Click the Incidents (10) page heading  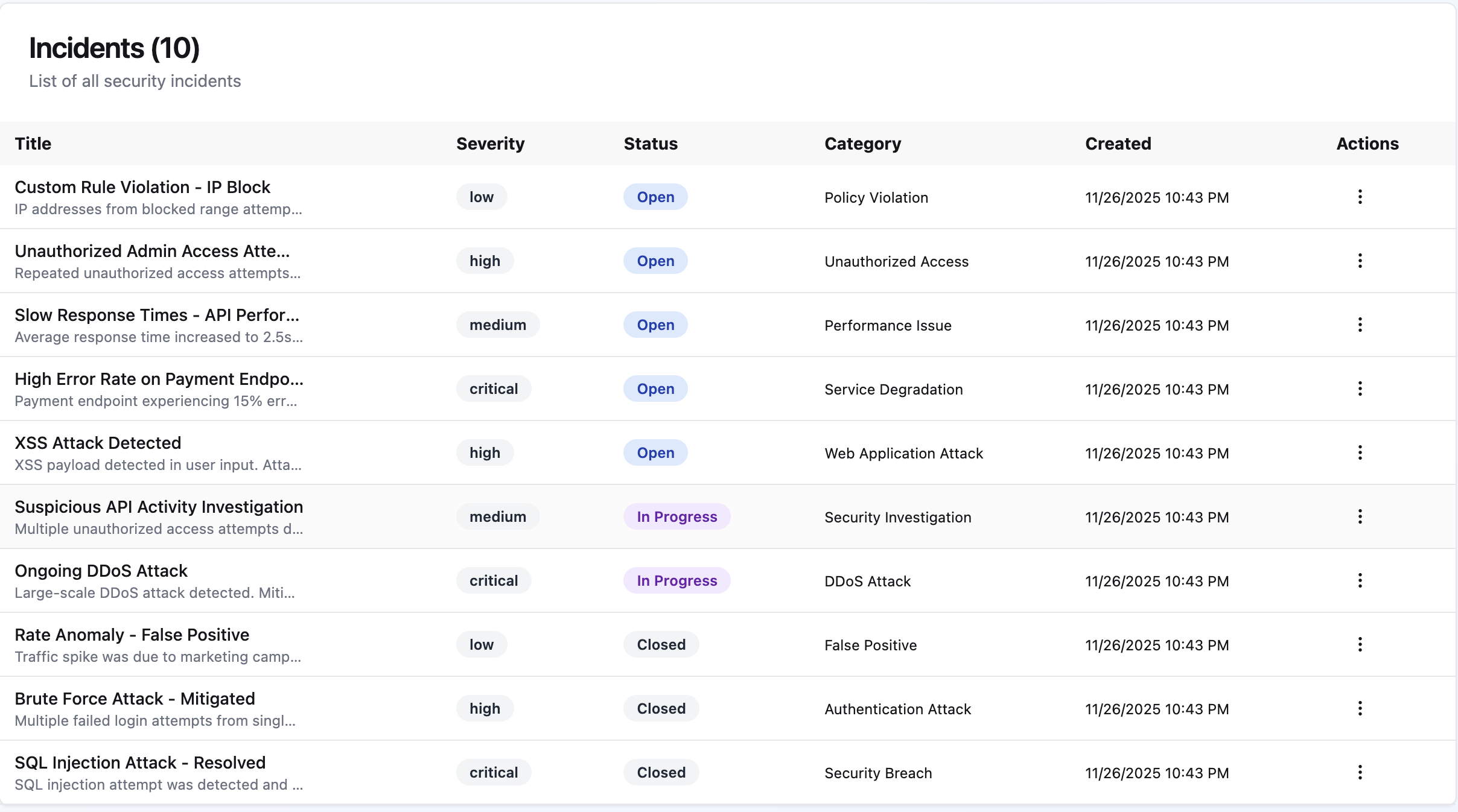point(114,48)
